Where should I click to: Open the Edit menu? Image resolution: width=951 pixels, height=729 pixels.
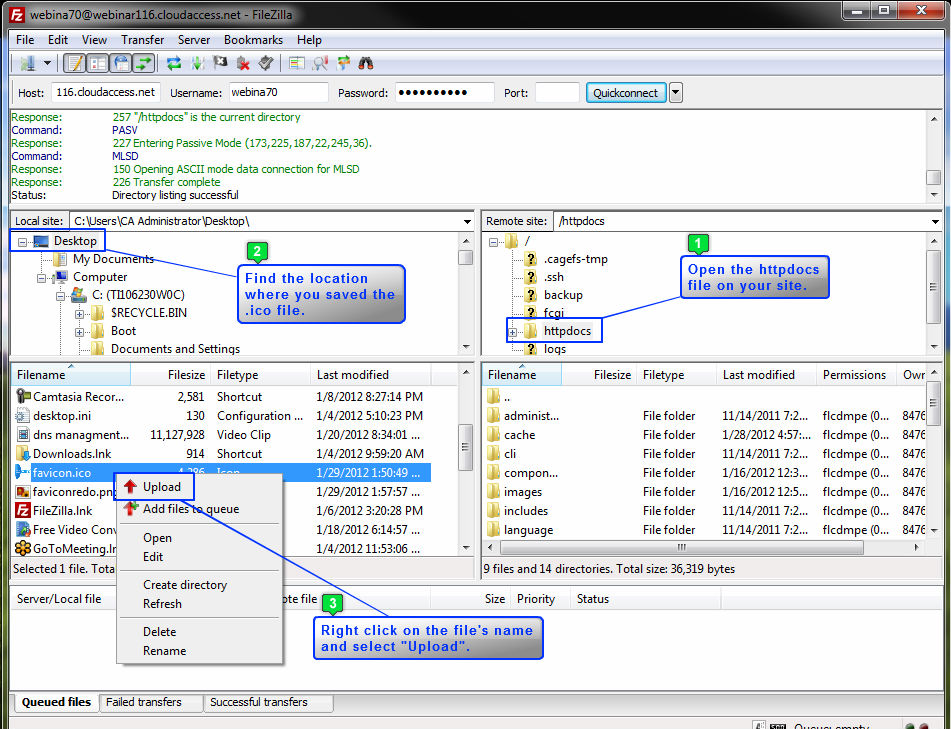[58, 40]
